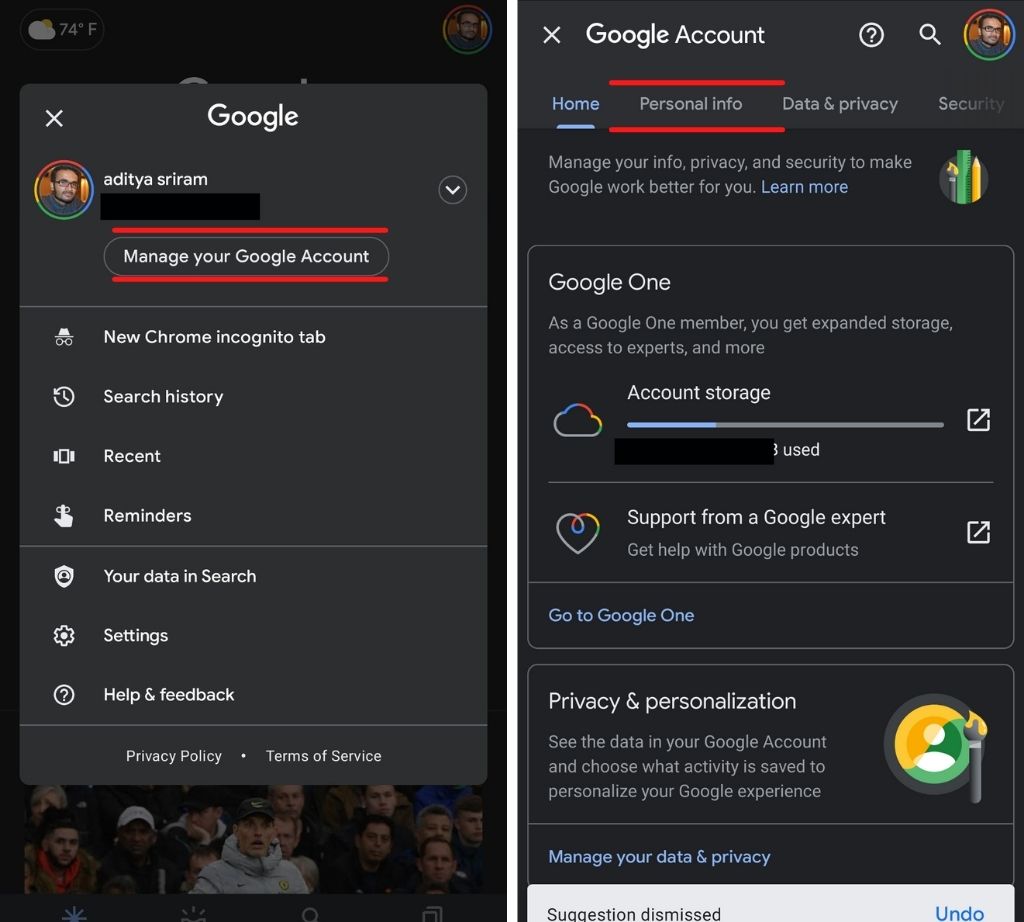Switch to the Data & privacy tab

tap(839, 104)
